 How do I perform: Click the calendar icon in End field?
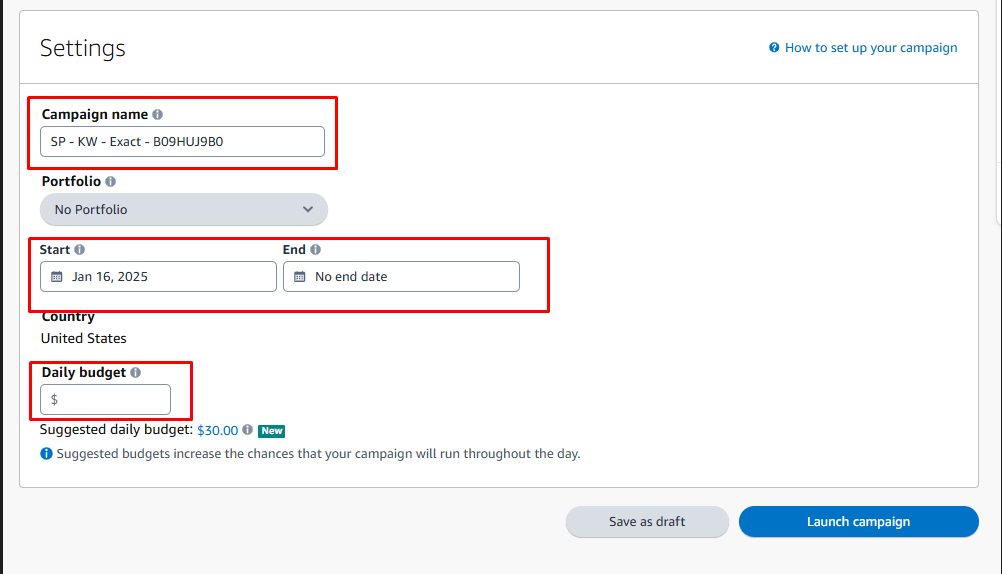[299, 277]
